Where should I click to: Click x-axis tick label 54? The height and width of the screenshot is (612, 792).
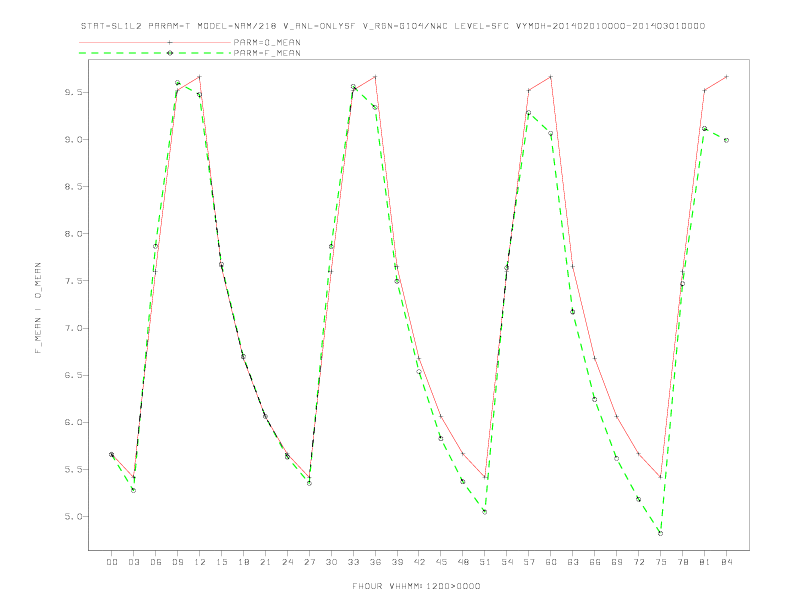507,562
